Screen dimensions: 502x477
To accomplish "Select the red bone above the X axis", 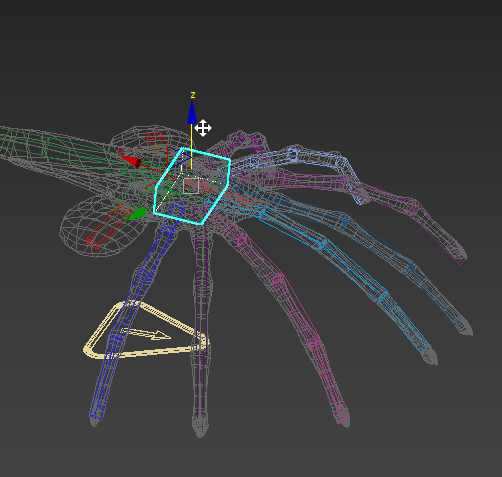I will pyautogui.click(x=156, y=139).
